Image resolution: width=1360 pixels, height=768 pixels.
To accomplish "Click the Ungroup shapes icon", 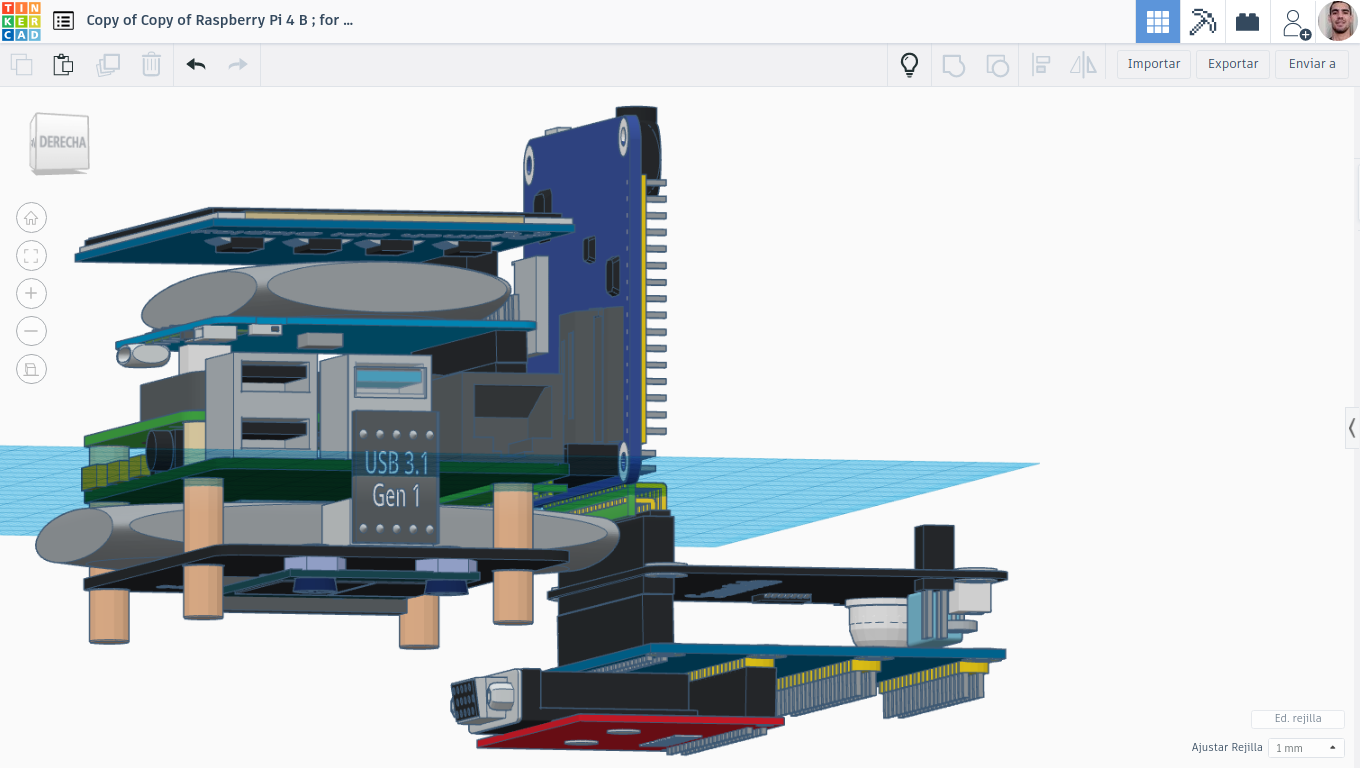I will pos(997,65).
